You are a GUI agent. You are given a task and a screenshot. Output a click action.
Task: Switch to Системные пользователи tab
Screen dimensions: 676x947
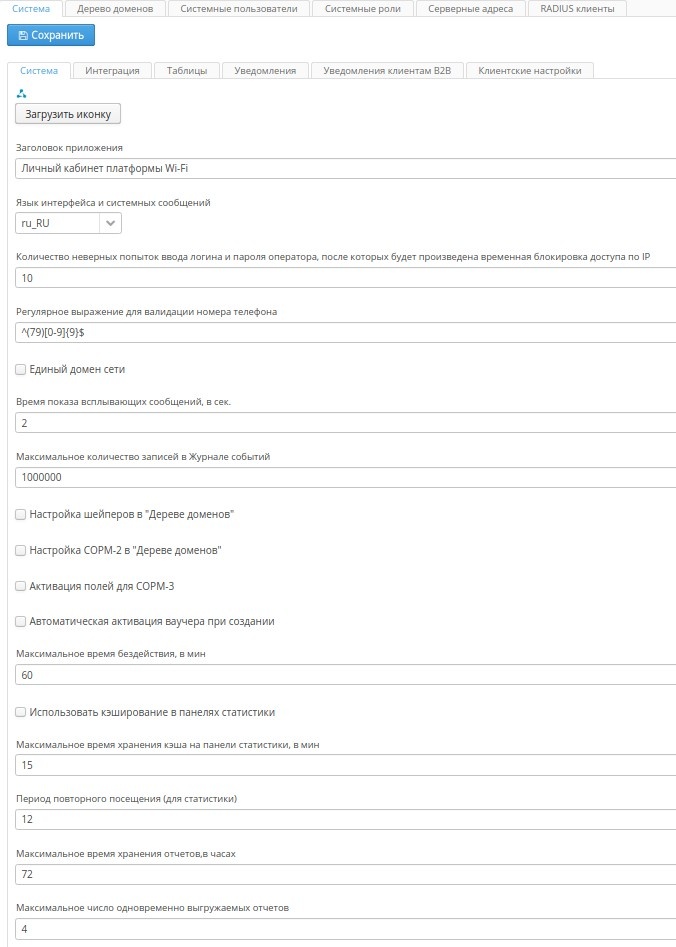coord(239,9)
